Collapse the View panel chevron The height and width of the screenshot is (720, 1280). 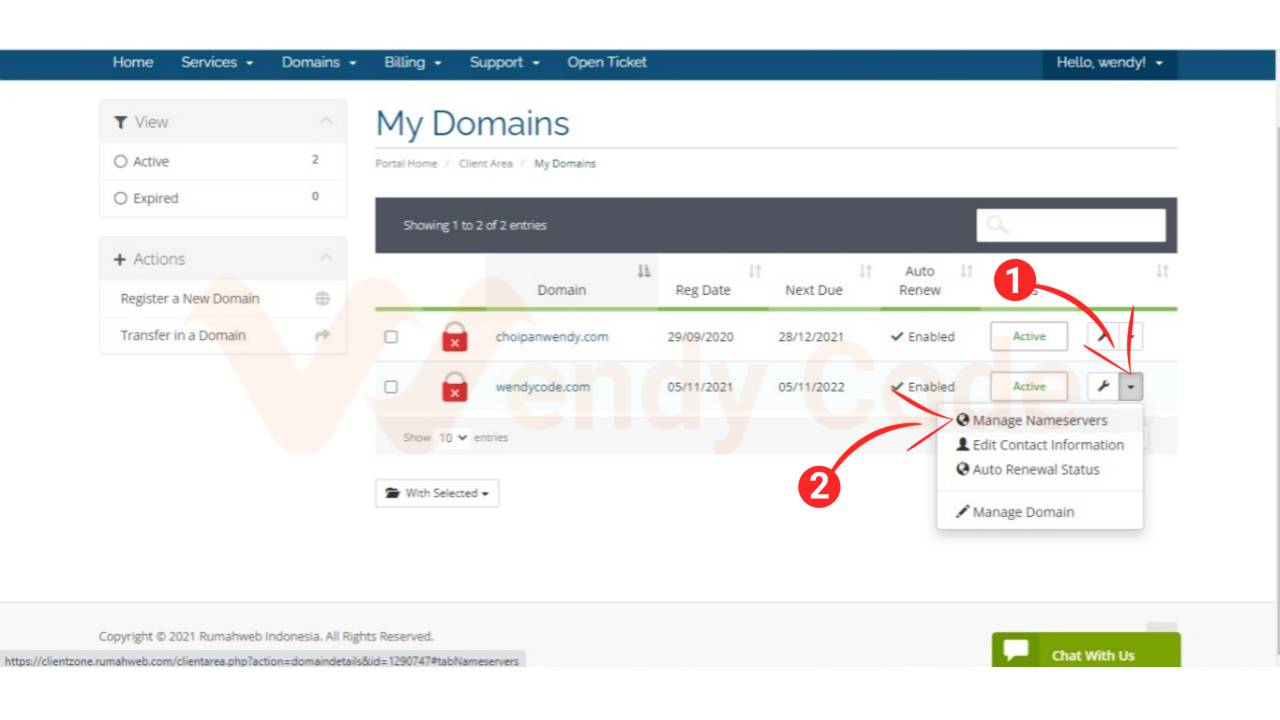point(325,121)
